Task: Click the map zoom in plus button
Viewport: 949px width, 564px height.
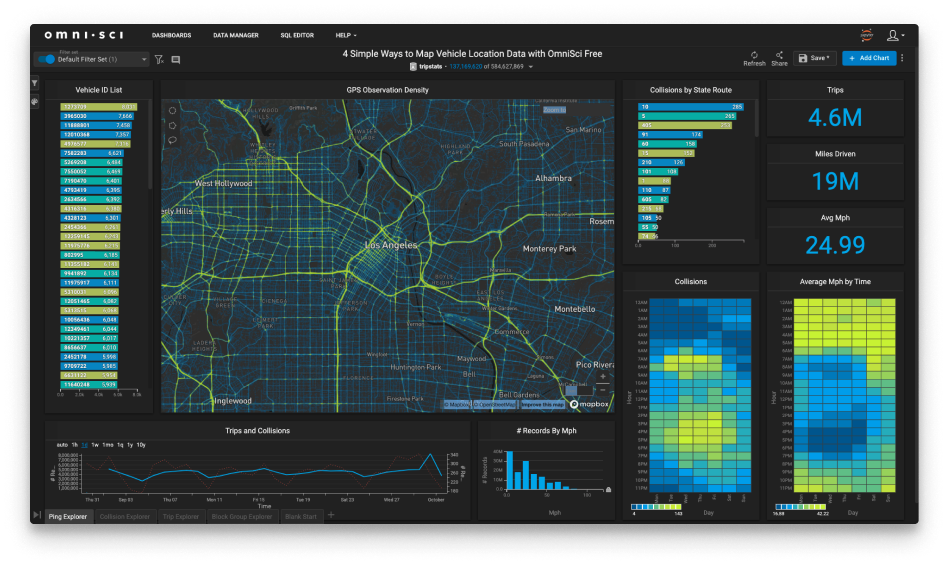Action: [x=603, y=376]
